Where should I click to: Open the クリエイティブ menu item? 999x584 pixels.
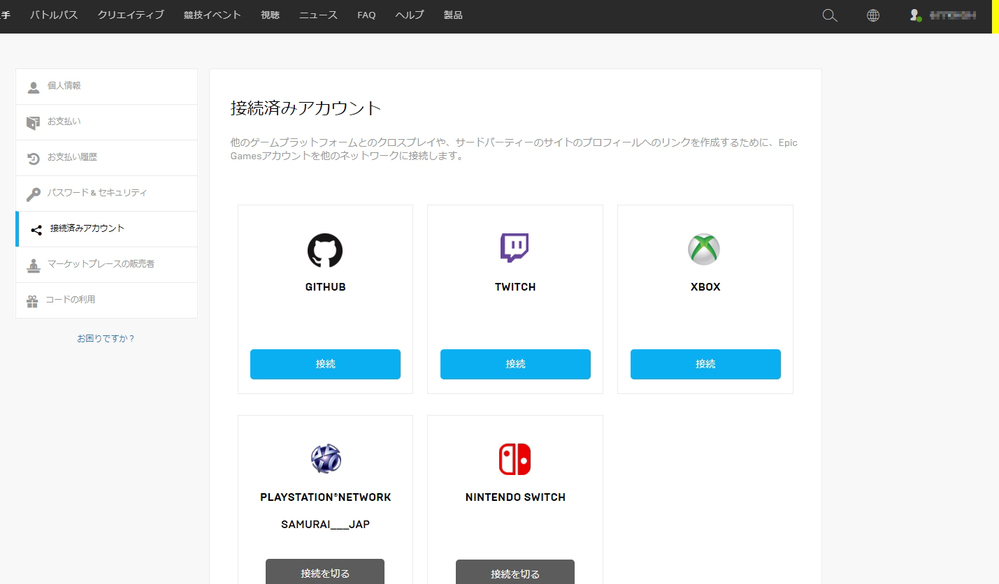(x=131, y=15)
